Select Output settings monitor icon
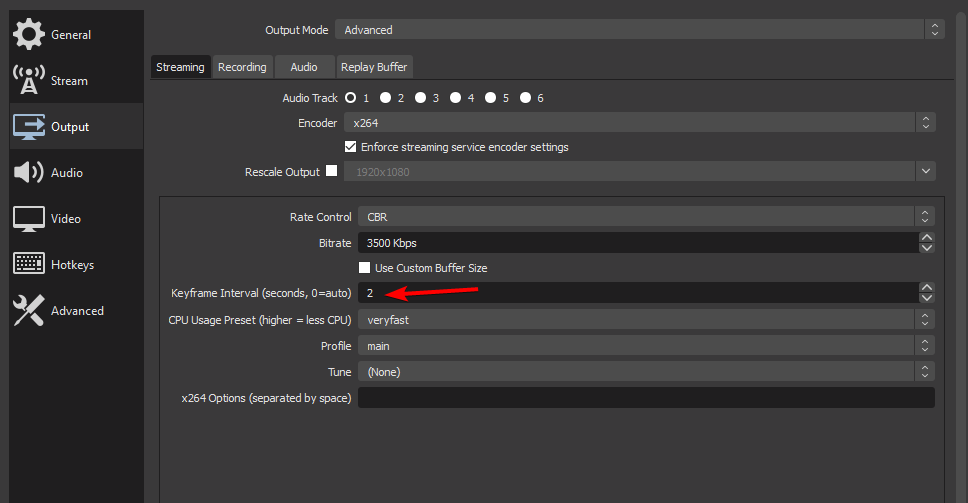Viewport: 968px width, 503px height. coord(28,127)
